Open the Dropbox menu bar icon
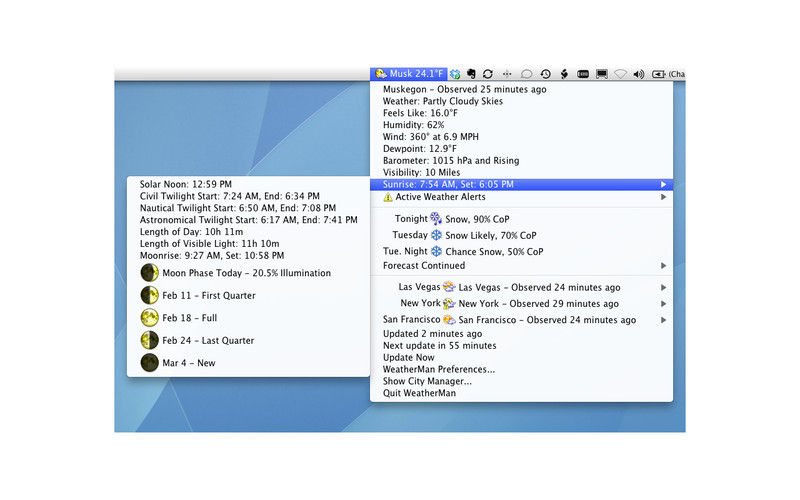The width and height of the screenshot is (800, 500). pyautogui.click(x=455, y=74)
